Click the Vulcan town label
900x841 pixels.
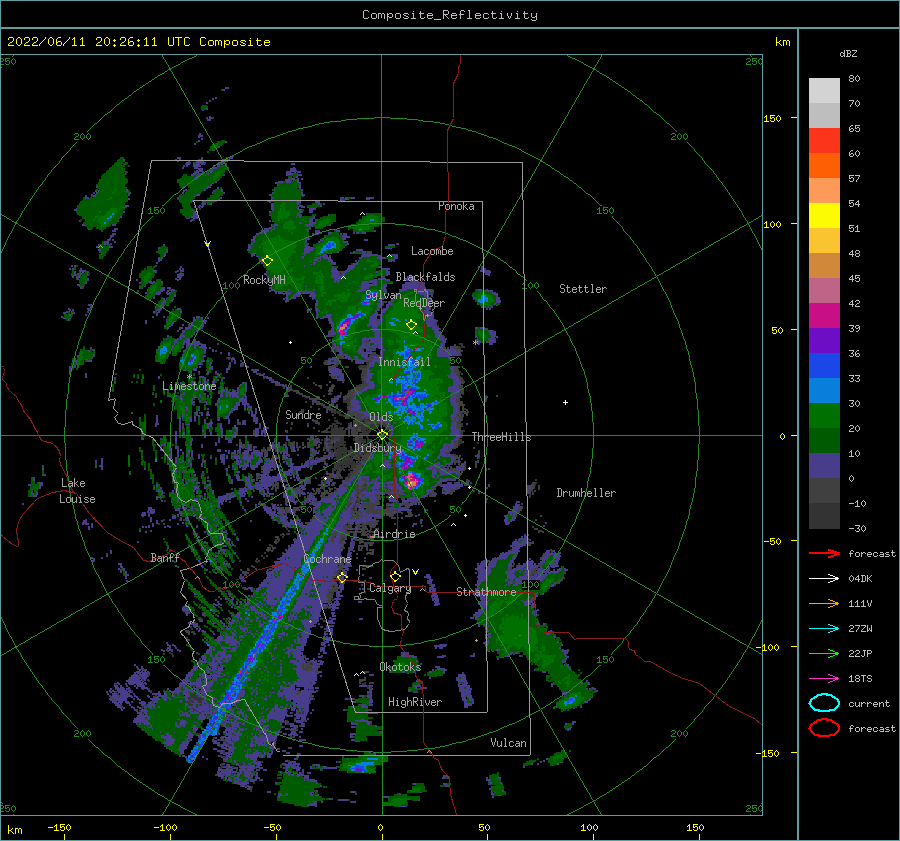508,743
